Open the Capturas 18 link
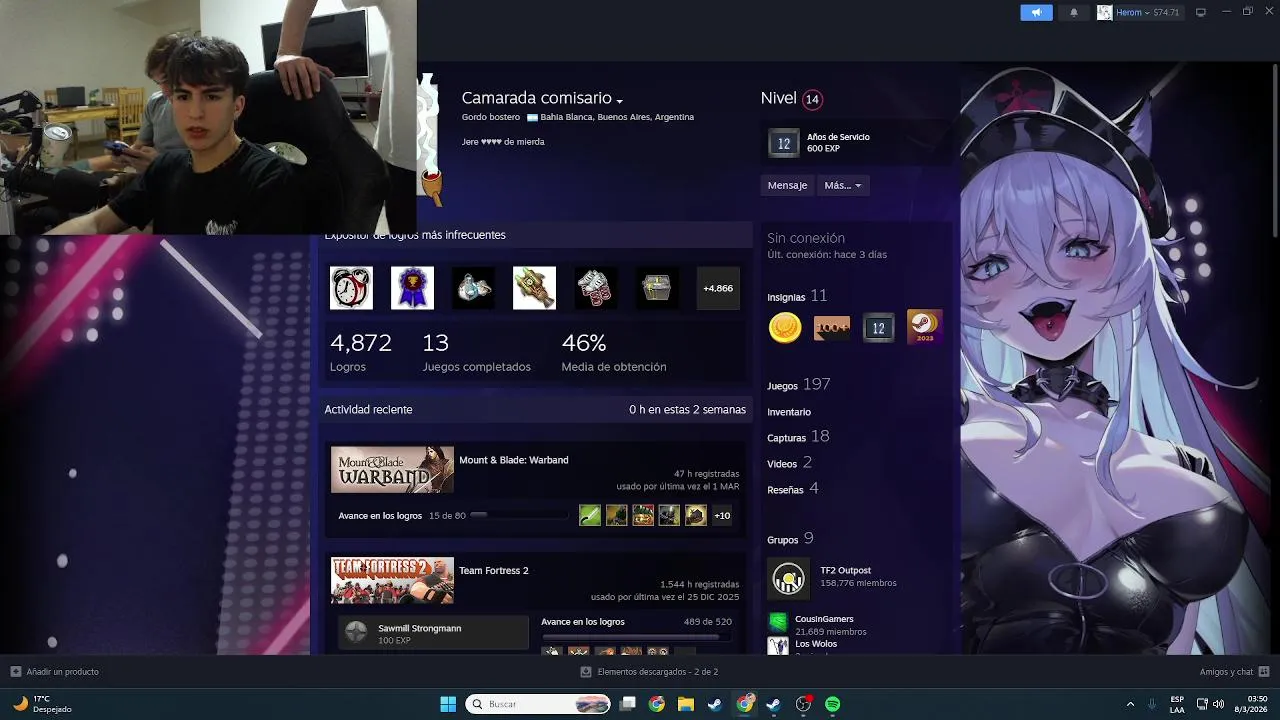The image size is (1280, 720). click(798, 437)
